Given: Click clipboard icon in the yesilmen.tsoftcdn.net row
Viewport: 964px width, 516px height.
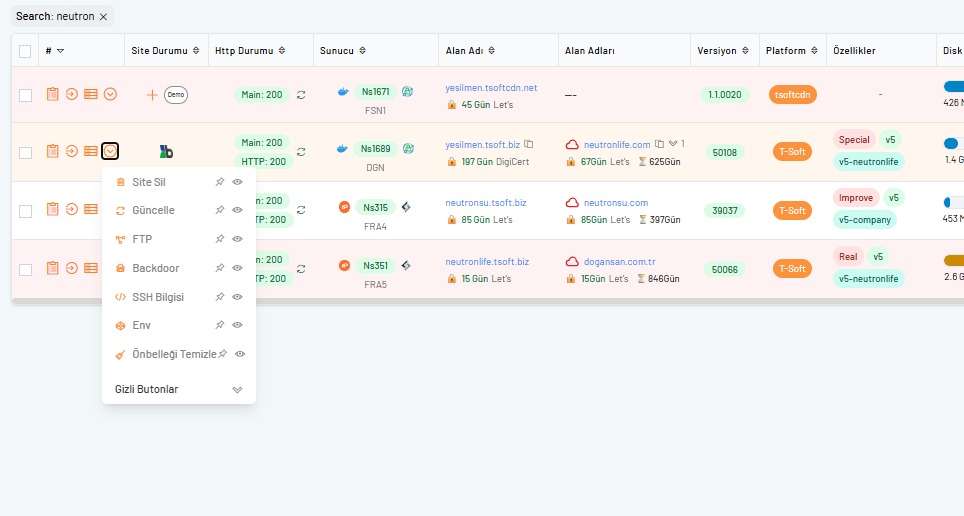Looking at the screenshot, I should (x=53, y=94).
